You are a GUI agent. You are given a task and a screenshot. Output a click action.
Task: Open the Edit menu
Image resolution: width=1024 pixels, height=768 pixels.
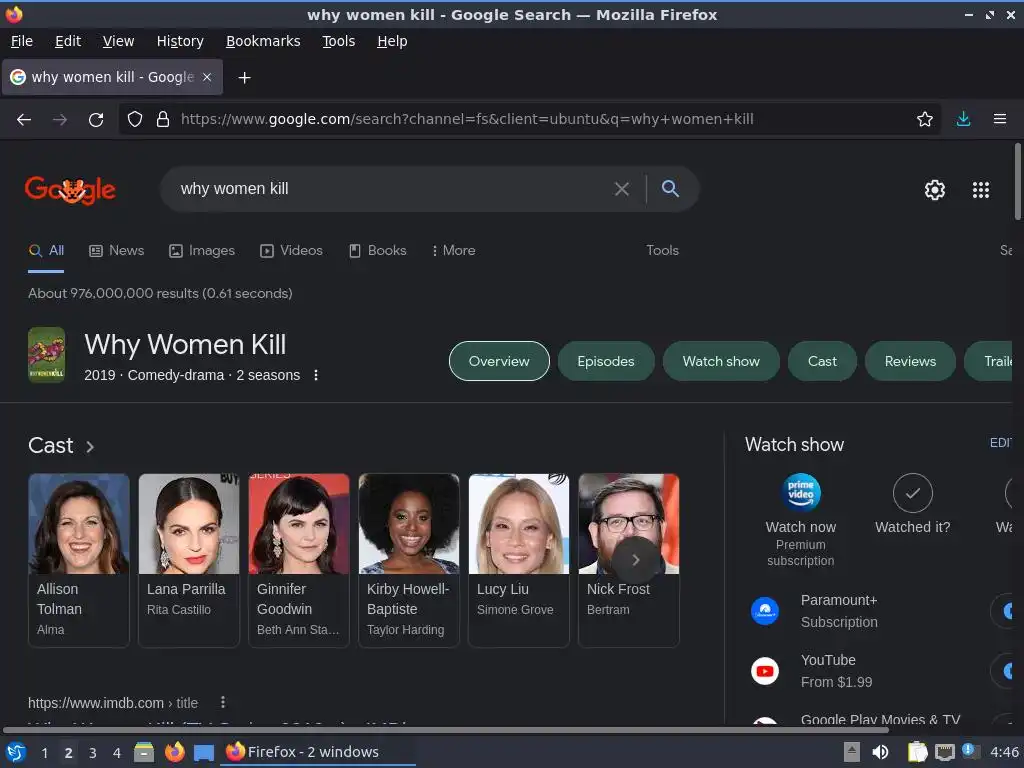tap(68, 41)
